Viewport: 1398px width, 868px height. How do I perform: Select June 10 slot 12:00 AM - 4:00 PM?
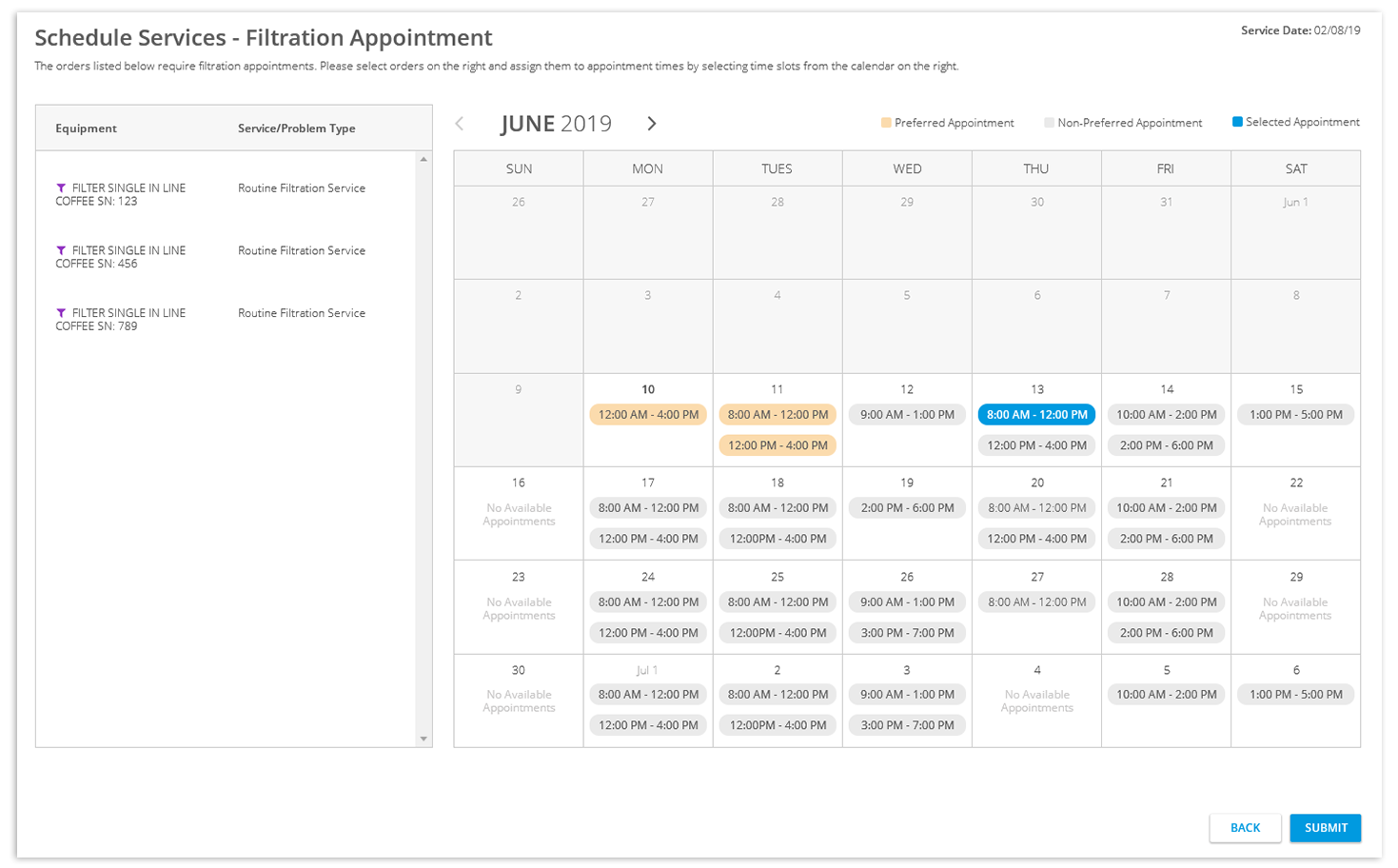(x=648, y=415)
